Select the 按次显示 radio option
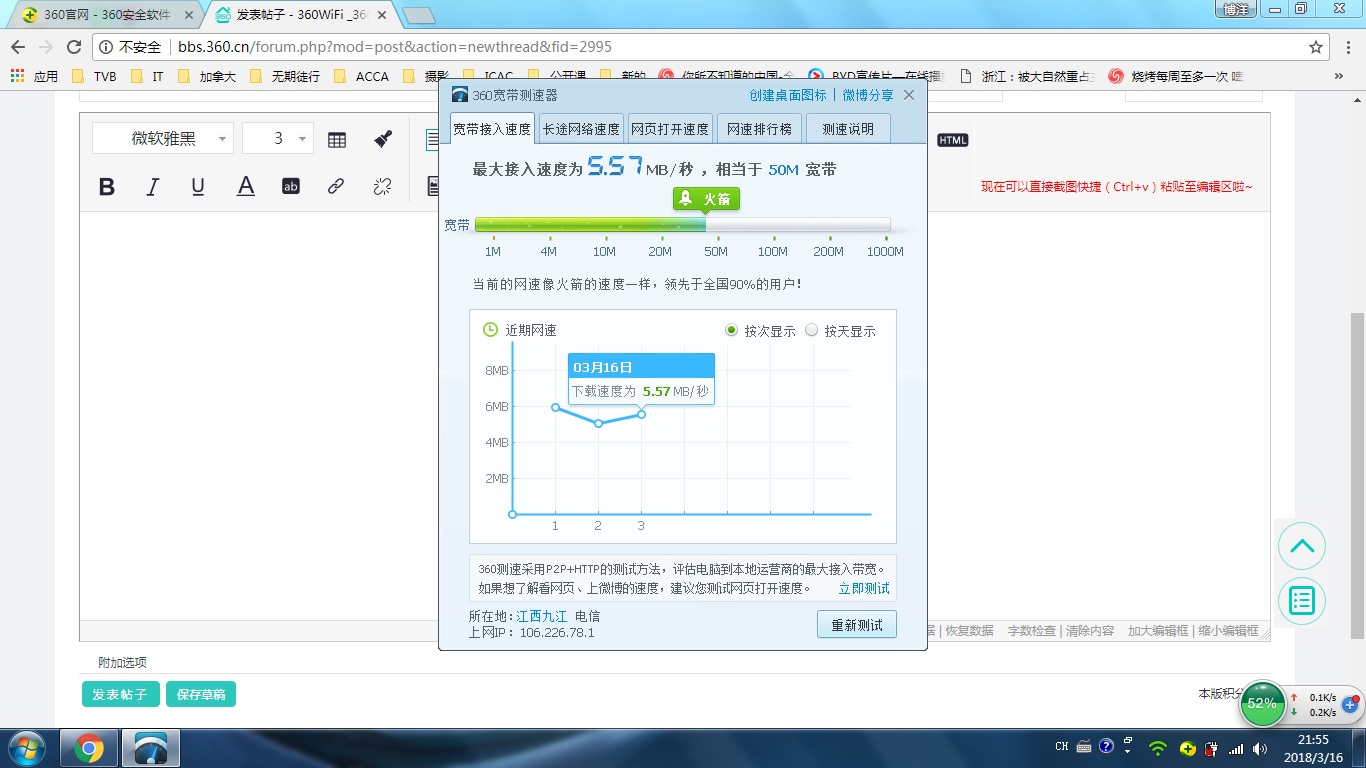 click(731, 331)
